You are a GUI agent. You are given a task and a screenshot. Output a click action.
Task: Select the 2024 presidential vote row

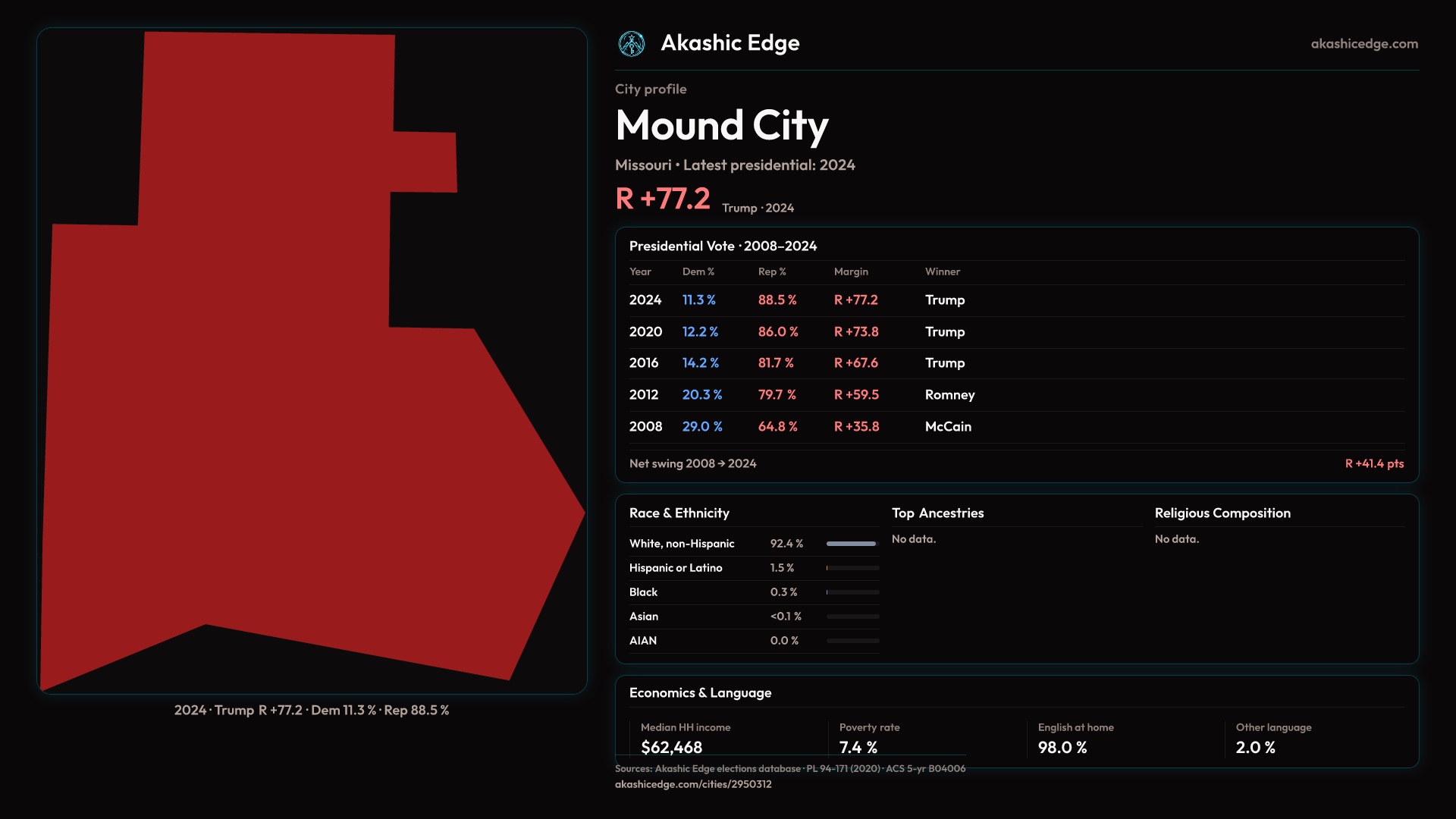[x=1016, y=300]
